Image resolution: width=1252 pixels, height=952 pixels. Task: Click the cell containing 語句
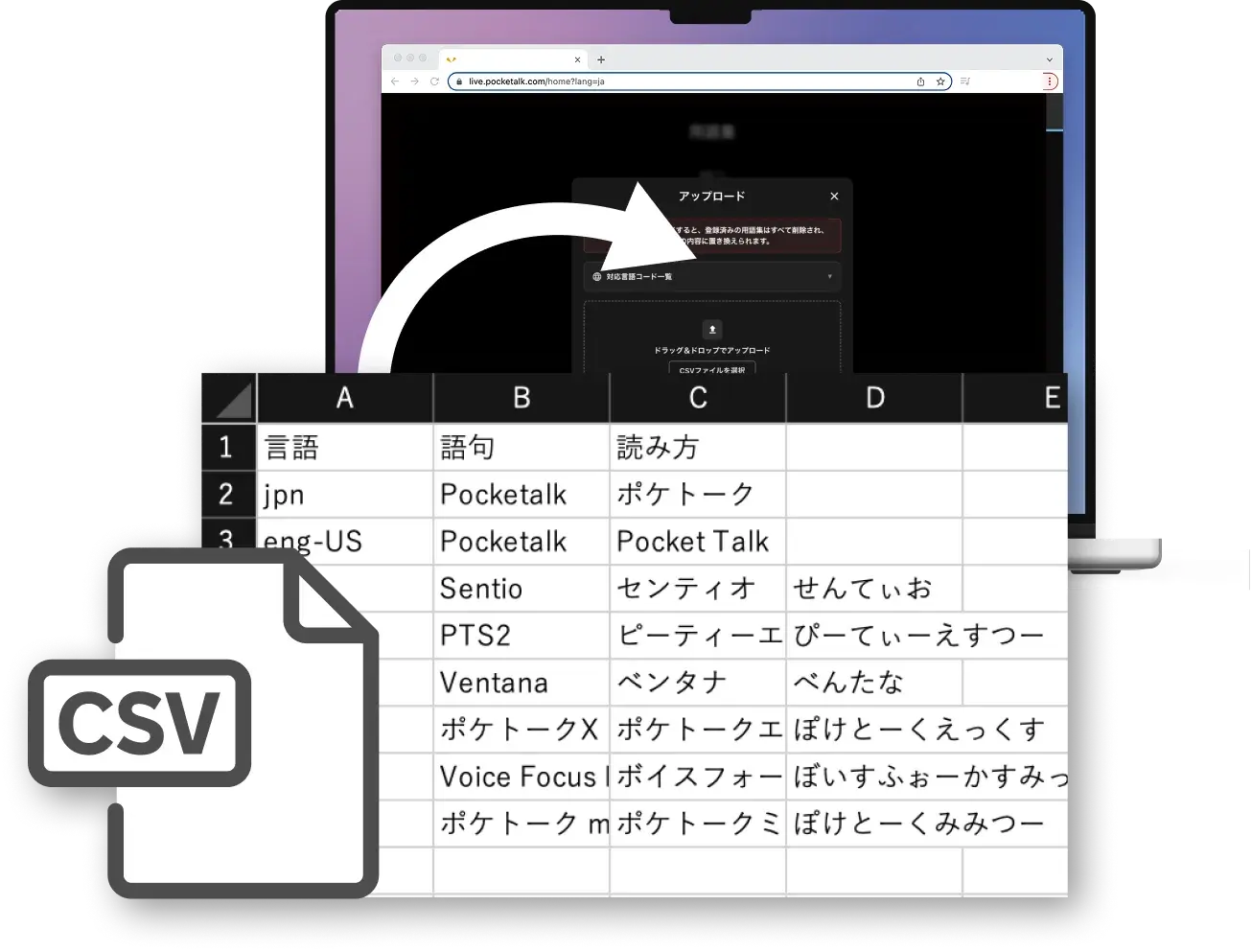point(522,447)
